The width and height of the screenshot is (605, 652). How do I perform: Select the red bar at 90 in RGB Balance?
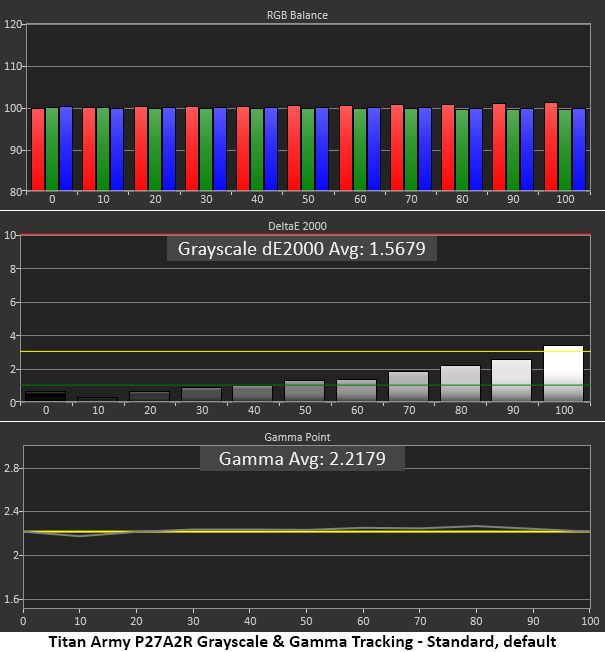[x=499, y=147]
